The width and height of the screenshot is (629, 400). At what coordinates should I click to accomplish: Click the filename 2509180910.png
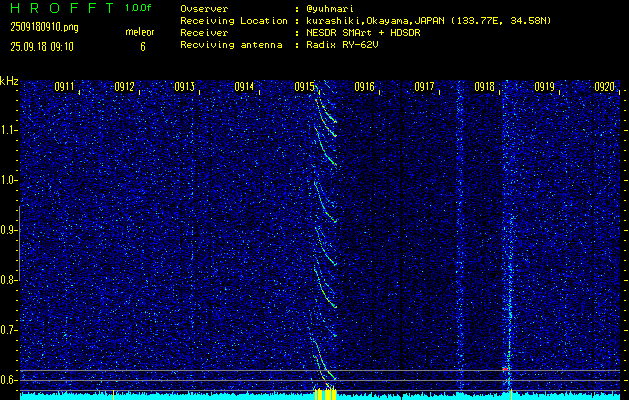(x=45, y=28)
